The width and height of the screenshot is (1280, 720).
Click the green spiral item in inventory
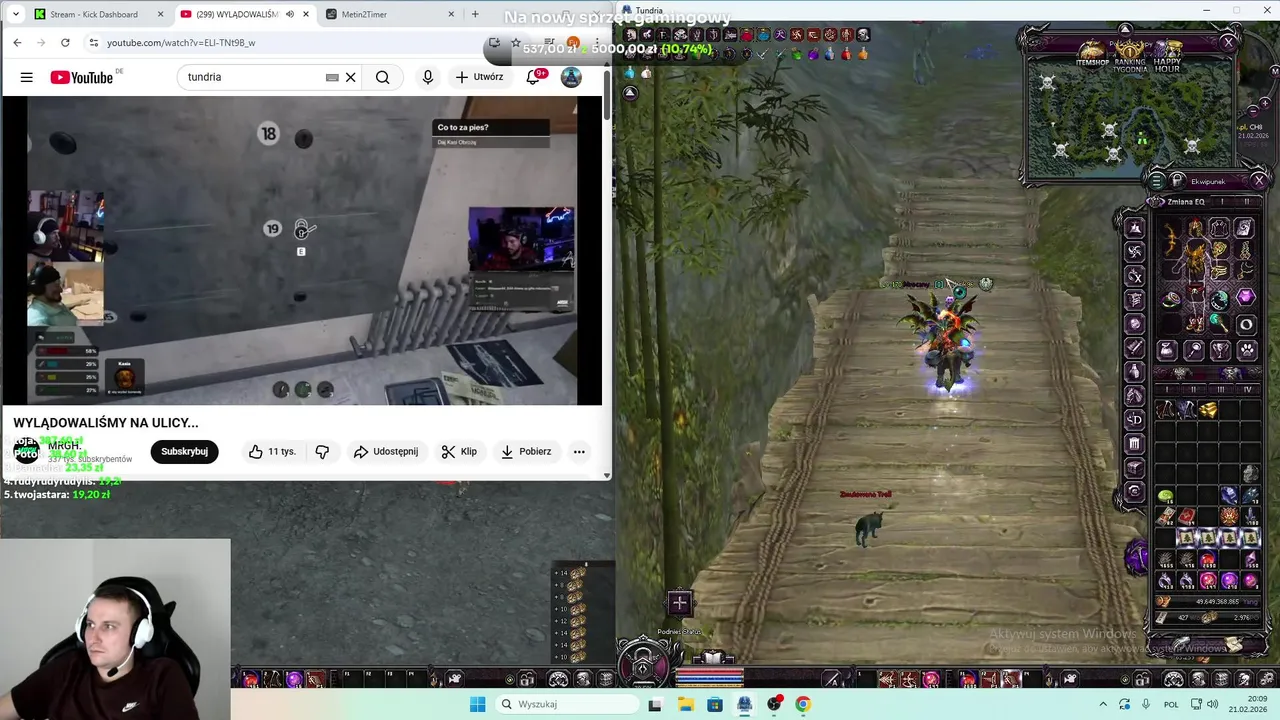point(1166,495)
